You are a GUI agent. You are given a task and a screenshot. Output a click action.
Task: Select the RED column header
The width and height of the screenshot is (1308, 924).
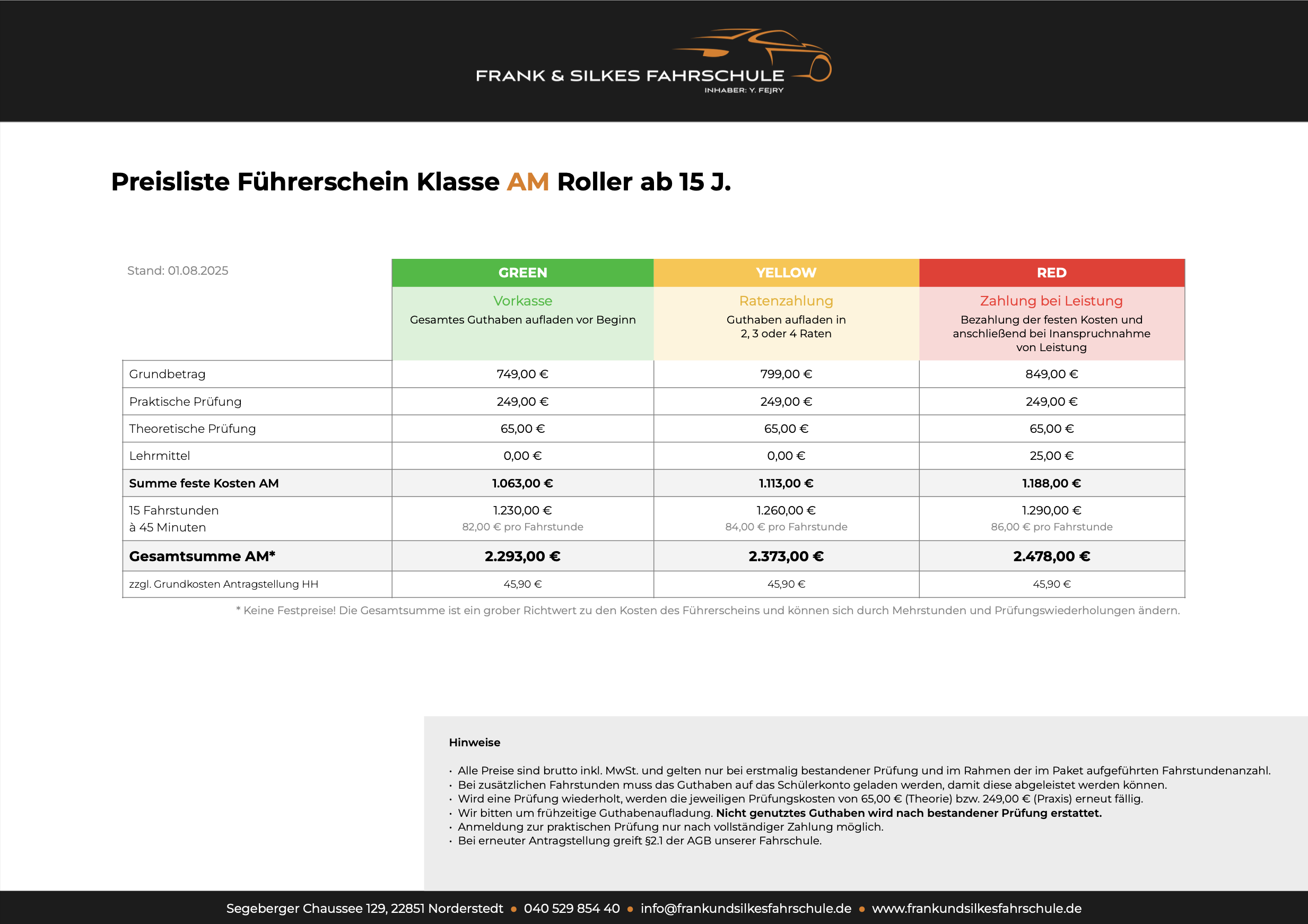1051,273
